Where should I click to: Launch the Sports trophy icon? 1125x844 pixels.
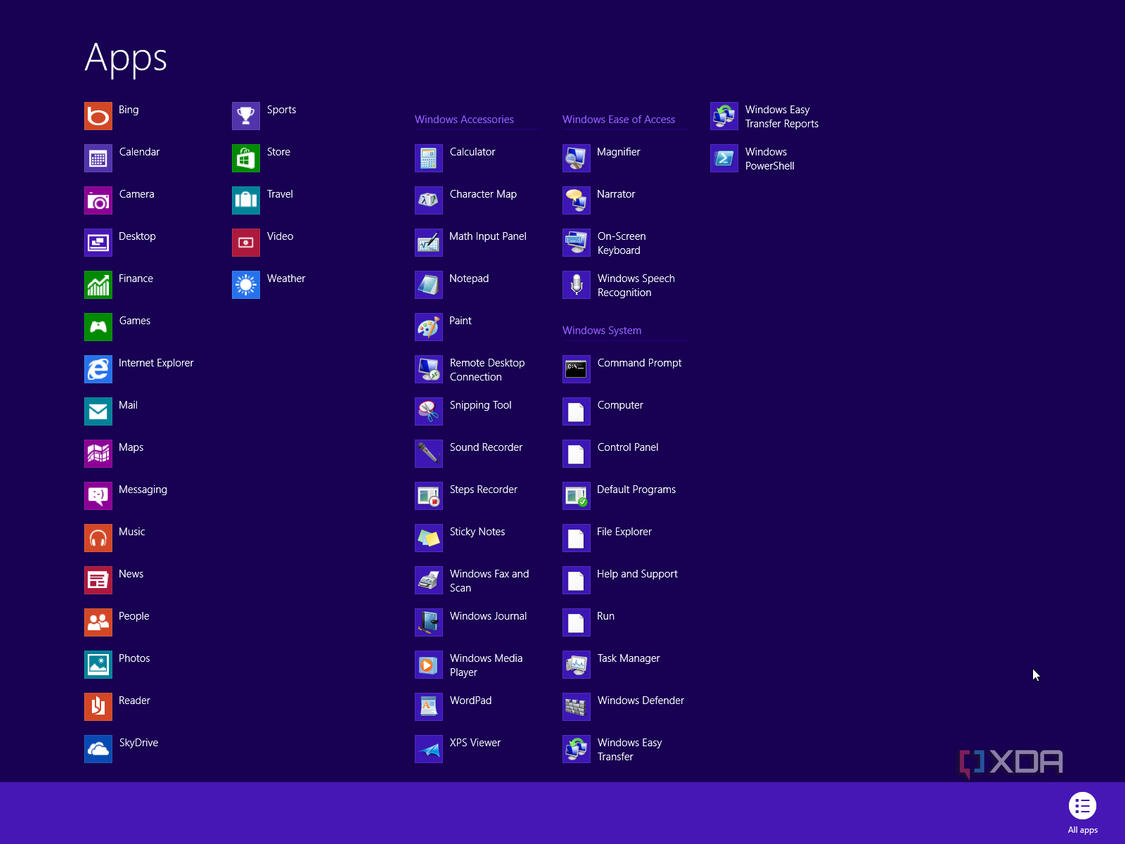click(x=245, y=116)
